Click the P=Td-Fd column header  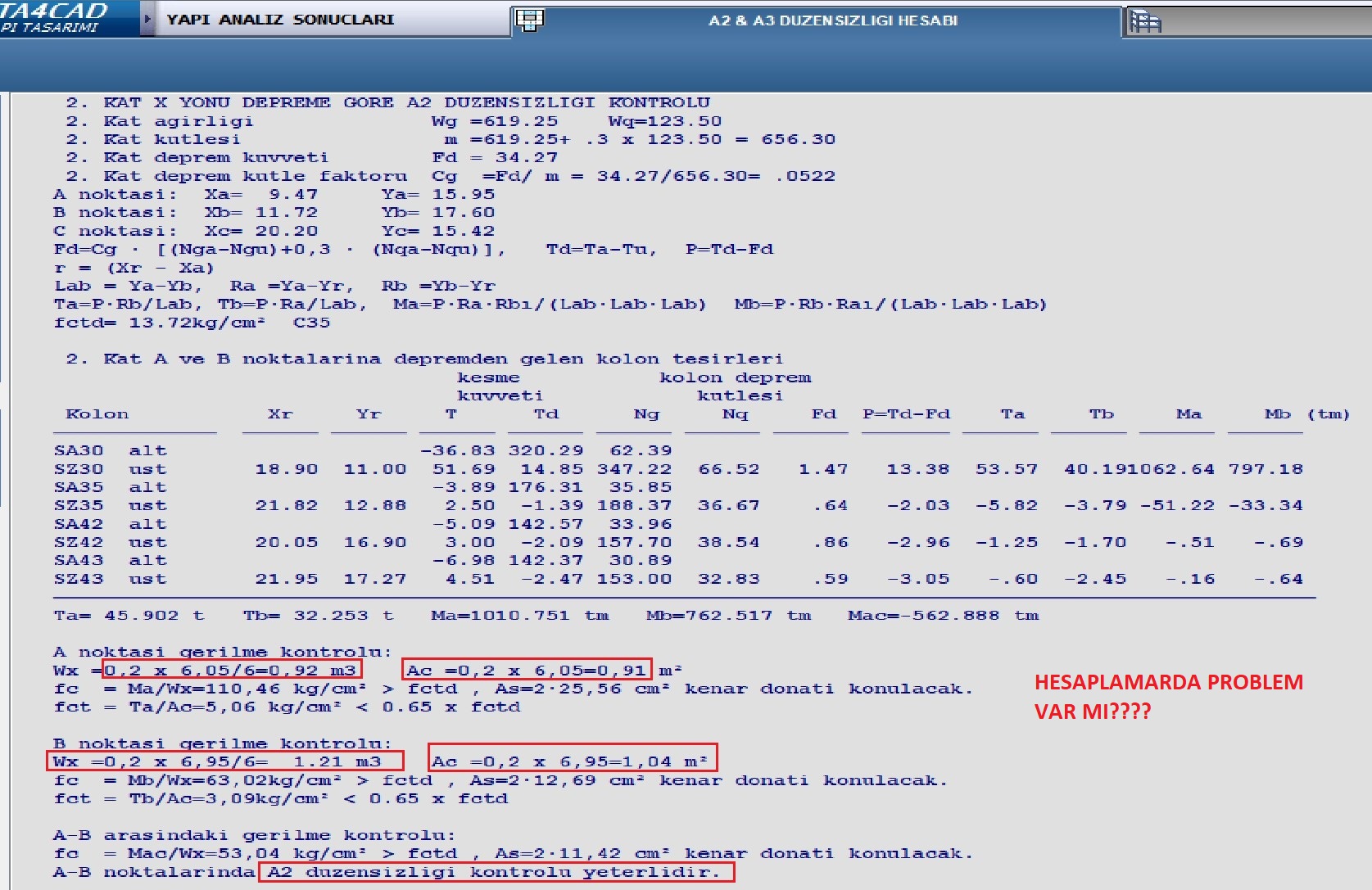click(x=906, y=414)
